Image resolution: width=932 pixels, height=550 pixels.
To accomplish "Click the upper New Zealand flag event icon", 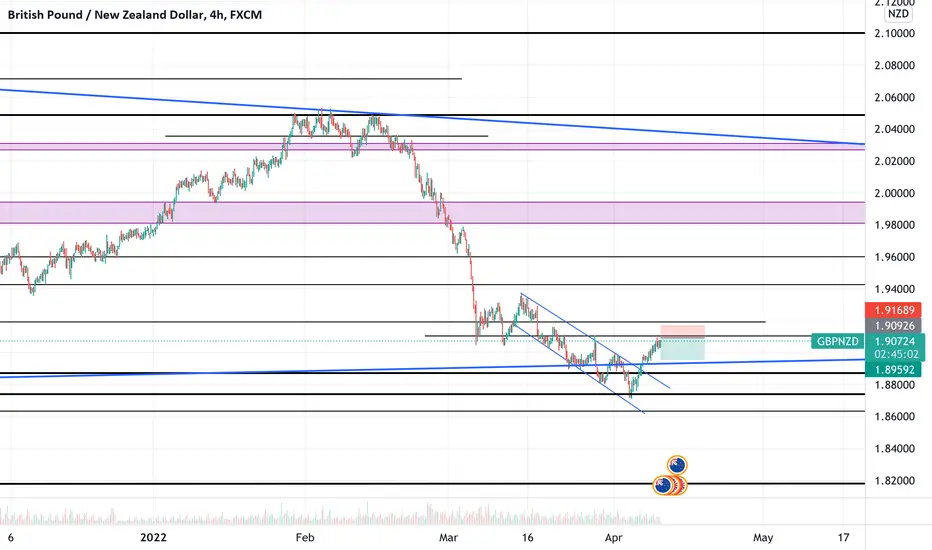I will click(x=677, y=465).
